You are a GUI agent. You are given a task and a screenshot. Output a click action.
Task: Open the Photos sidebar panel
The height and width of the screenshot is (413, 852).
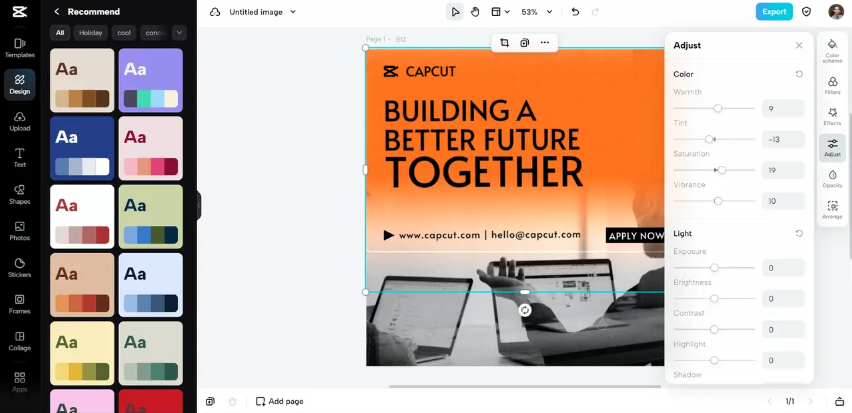tap(20, 231)
